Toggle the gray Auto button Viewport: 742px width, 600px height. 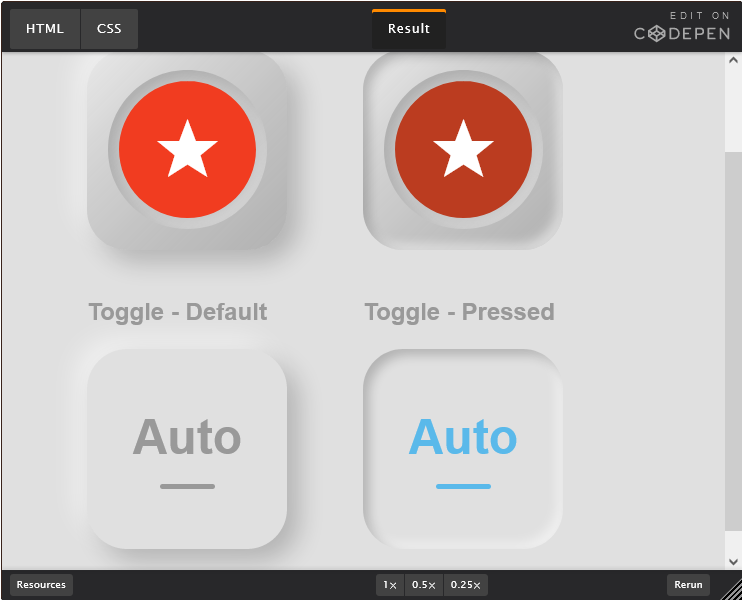pyautogui.click(x=187, y=449)
